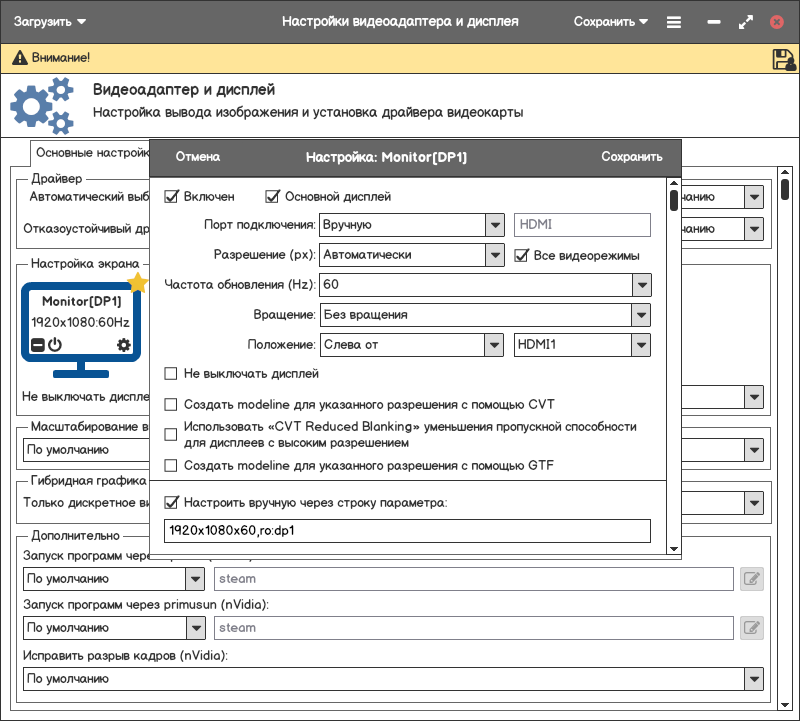Viewport: 800px width, 721px height.
Task: Expand the «Частота обновления» dropdown
Action: coord(641,285)
